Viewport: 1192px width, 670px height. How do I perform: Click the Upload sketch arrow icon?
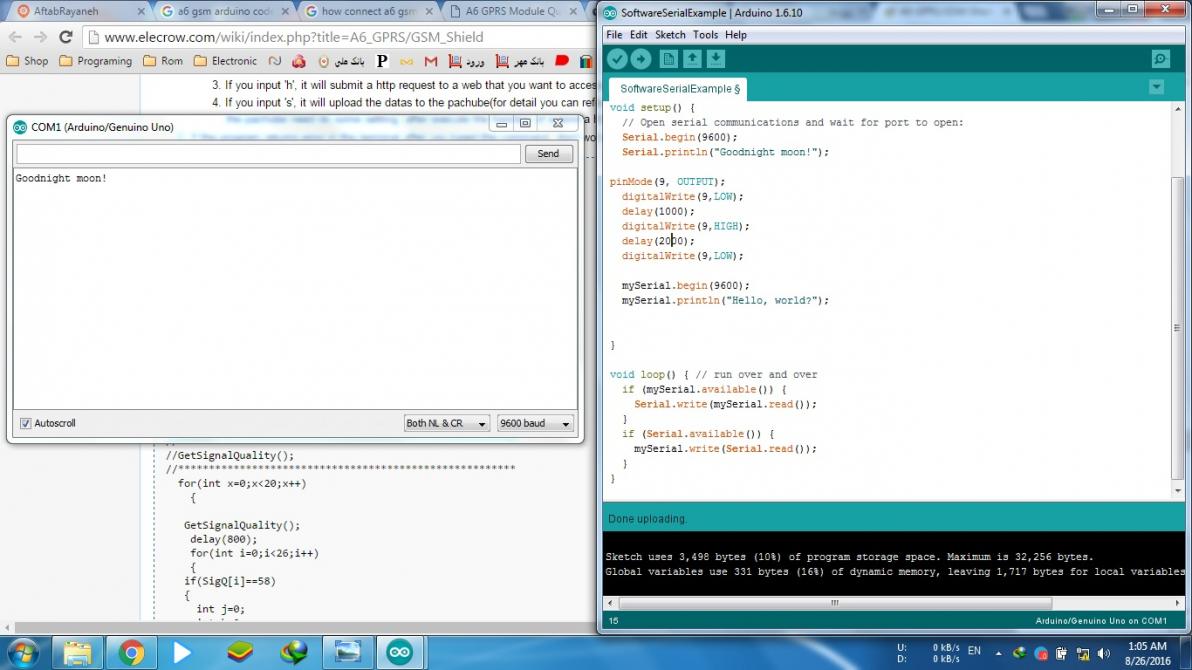tap(641, 60)
